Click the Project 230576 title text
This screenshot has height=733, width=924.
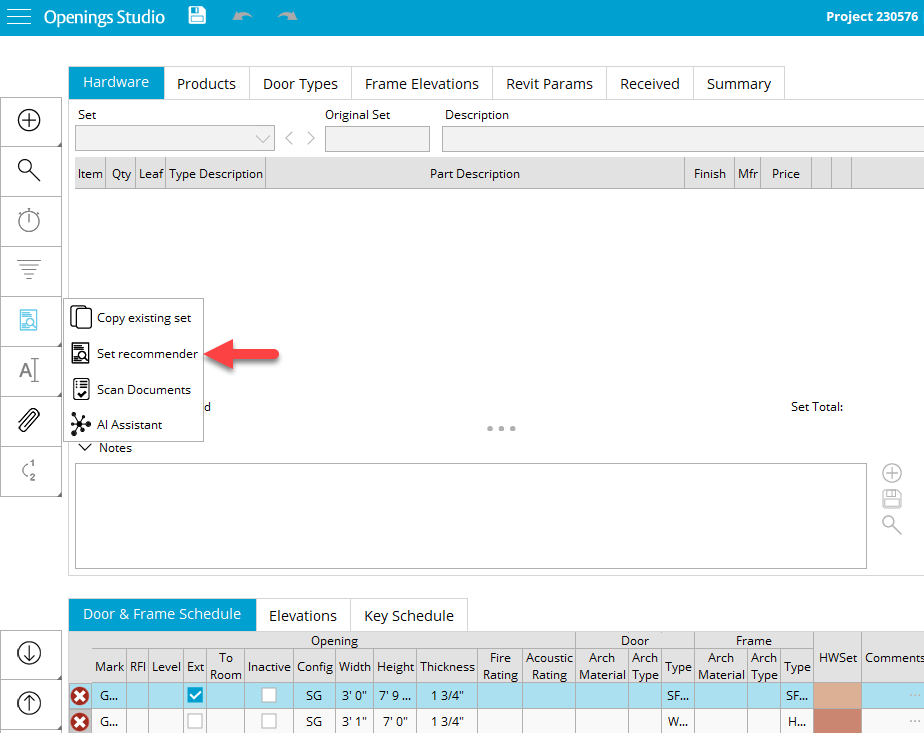(x=872, y=16)
